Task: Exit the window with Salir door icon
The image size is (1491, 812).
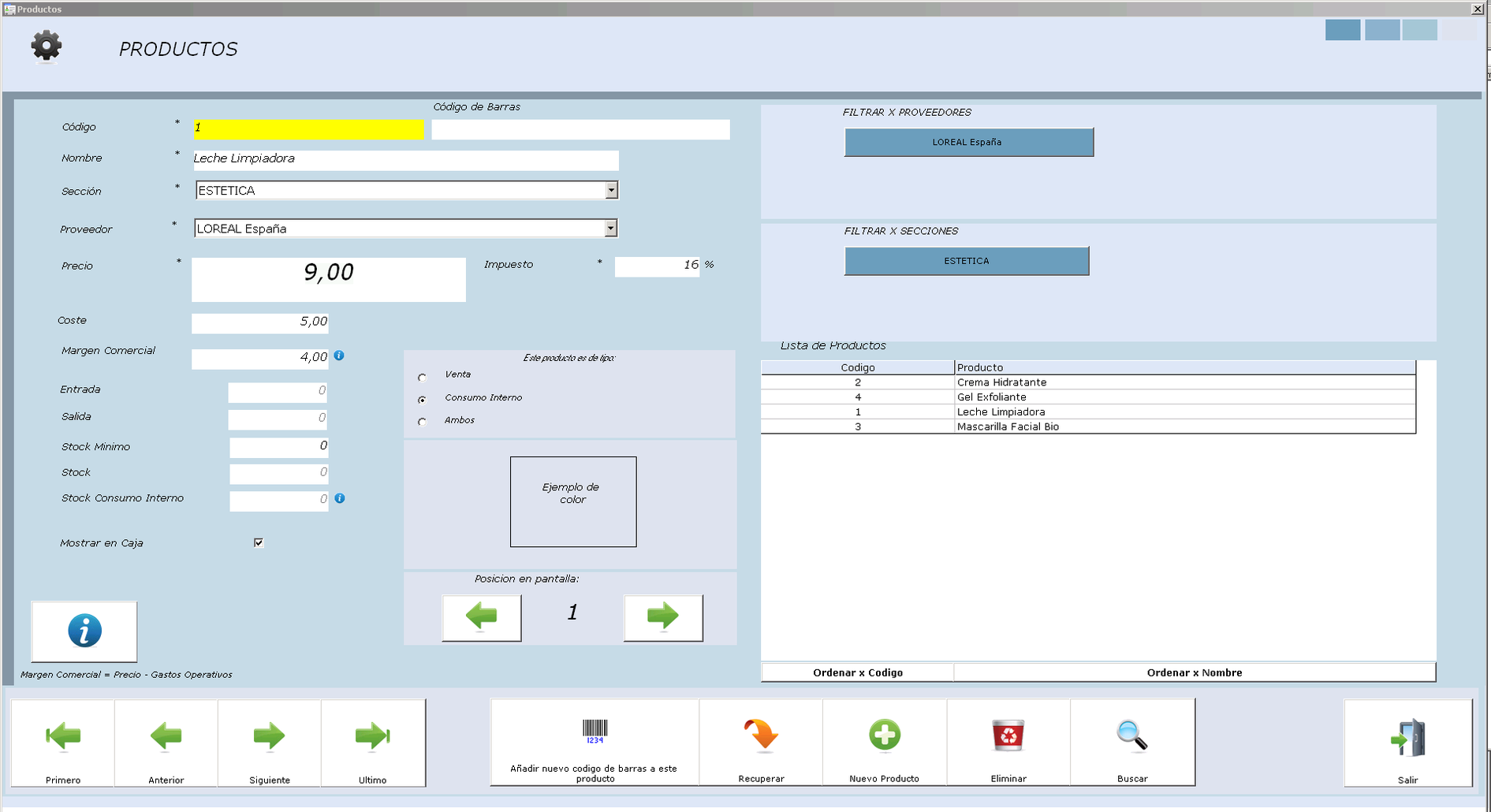Action: click(x=1407, y=743)
